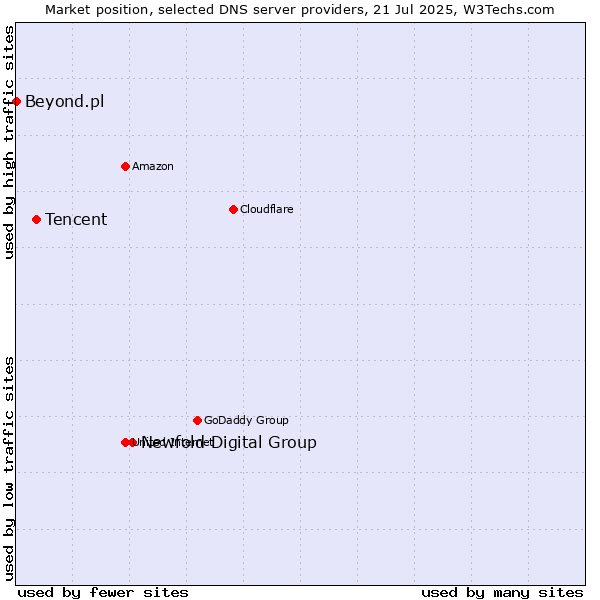
Task: Click the chart title mentioning W3Techs.com
Action: (x=300, y=10)
